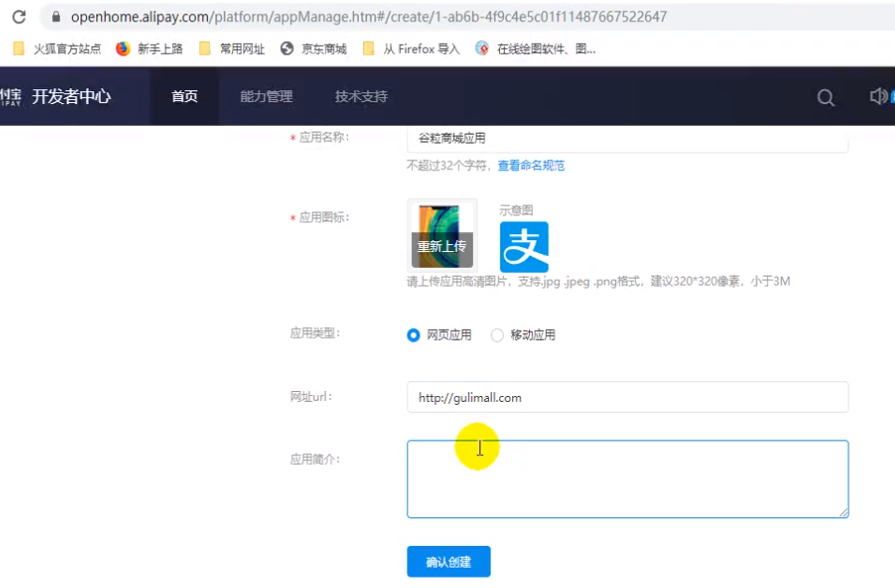Click the lock icon in address bar
895x588 pixels.
[x=55, y=17]
